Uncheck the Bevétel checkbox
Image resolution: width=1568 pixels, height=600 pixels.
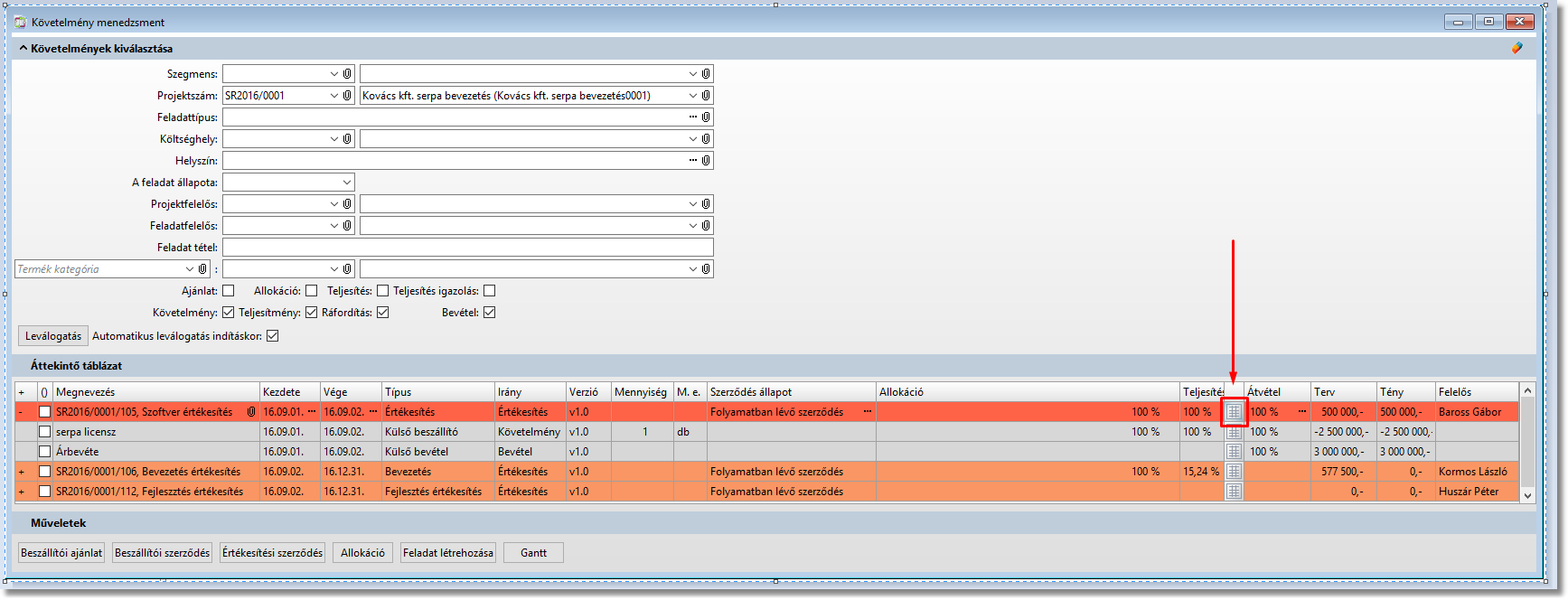pyautogui.click(x=490, y=313)
